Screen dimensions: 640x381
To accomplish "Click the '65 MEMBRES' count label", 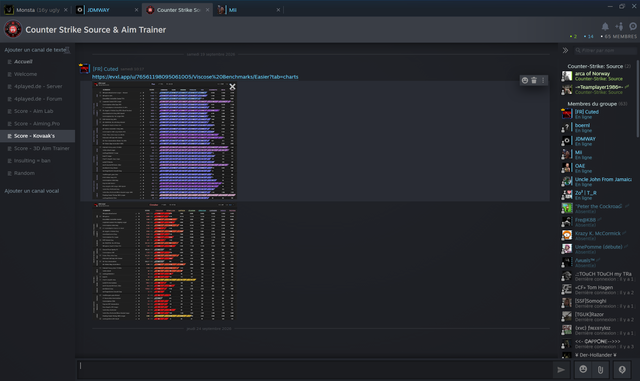I will 619,36.
